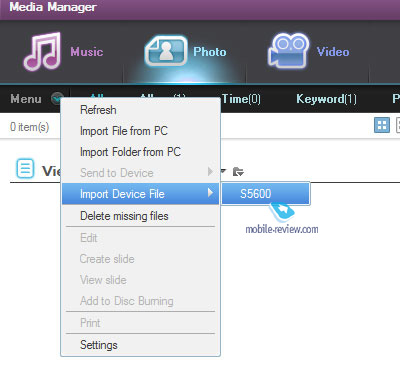400x388 pixels.
Task: Select Import Folder from PC
Action: point(140,152)
